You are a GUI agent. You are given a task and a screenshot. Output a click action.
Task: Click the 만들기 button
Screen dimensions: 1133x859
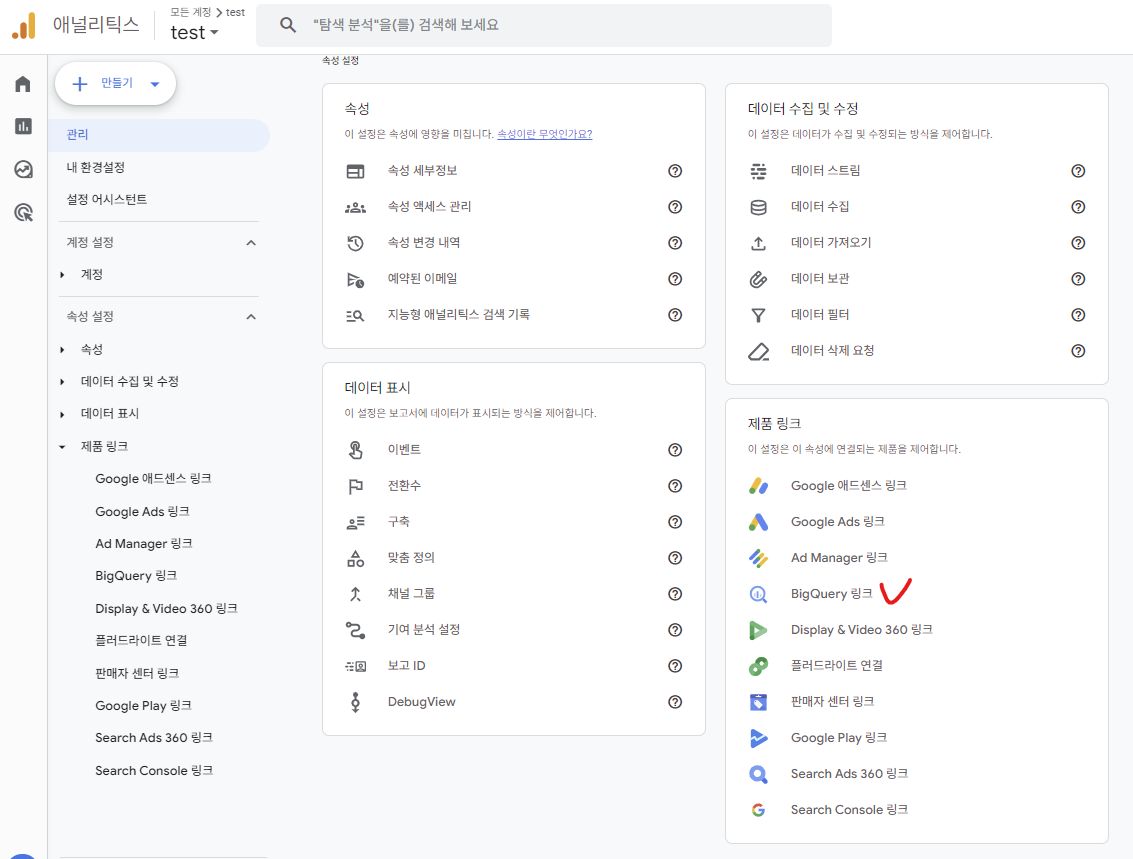coord(116,84)
